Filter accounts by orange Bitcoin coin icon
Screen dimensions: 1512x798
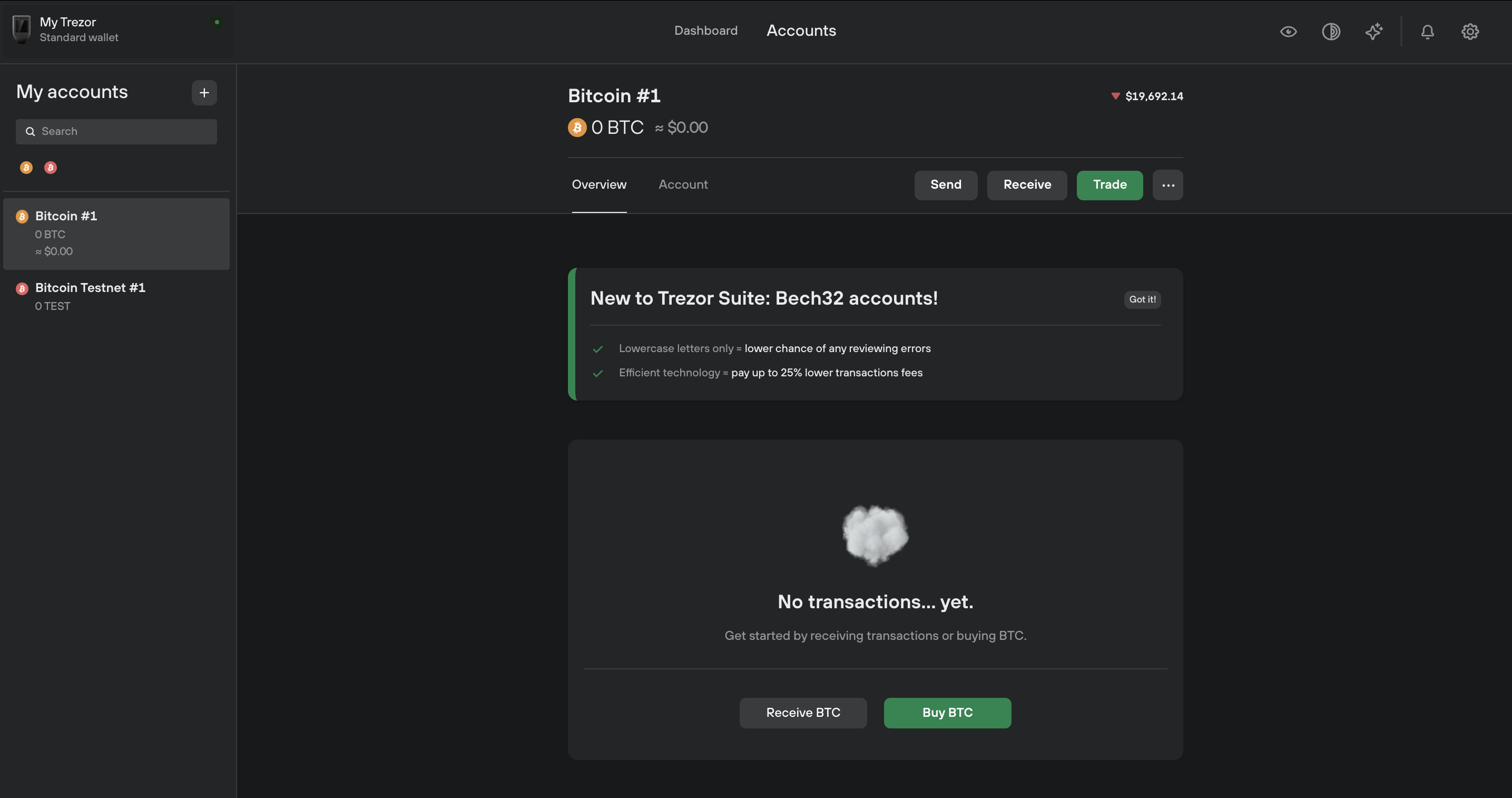26,168
